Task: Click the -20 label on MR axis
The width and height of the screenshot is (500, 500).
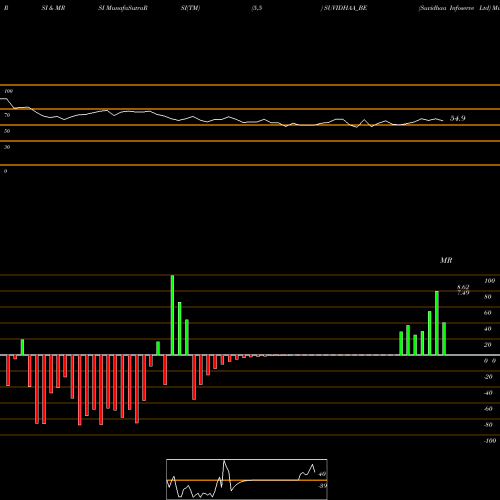Action: coord(488,377)
